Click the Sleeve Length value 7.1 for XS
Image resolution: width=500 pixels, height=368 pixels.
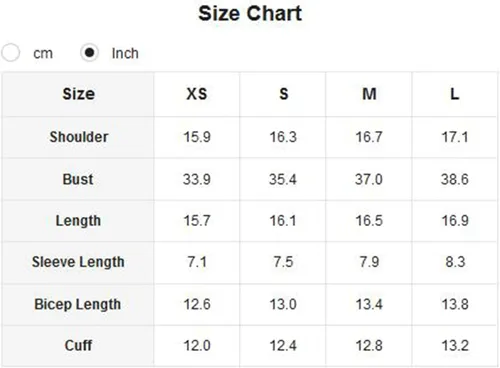point(197,262)
